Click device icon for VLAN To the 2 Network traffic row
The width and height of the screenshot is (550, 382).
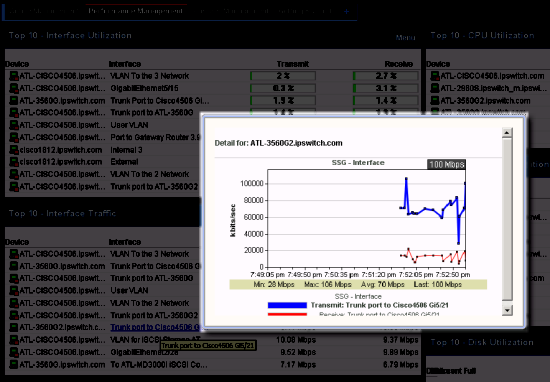coord(14,303)
